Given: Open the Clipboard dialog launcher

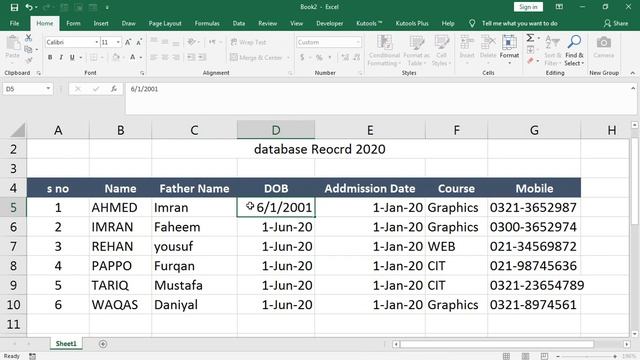Looking at the screenshot, I should 38,73.
